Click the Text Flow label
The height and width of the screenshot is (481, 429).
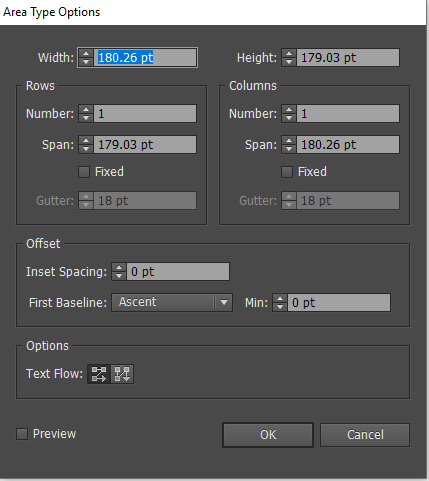tap(55, 374)
